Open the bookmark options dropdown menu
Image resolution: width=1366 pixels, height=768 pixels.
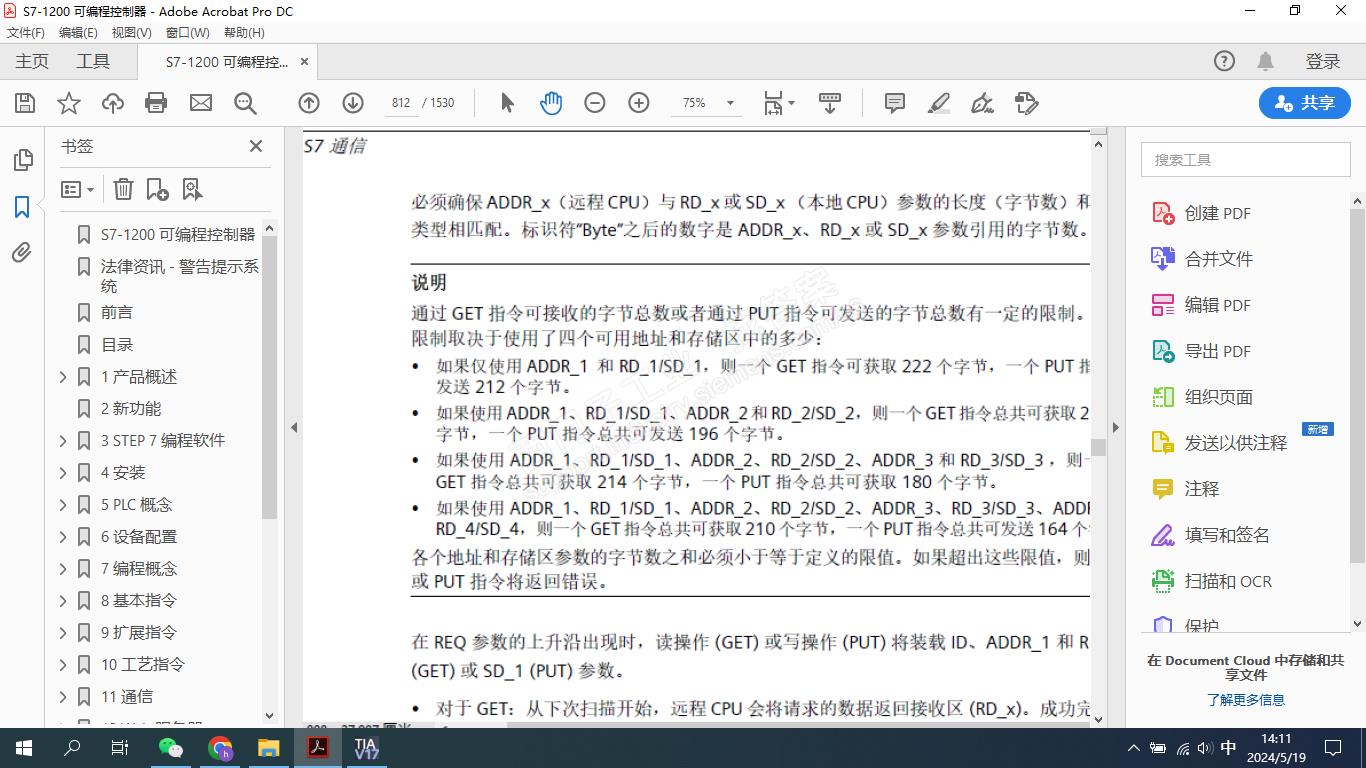tap(77, 189)
